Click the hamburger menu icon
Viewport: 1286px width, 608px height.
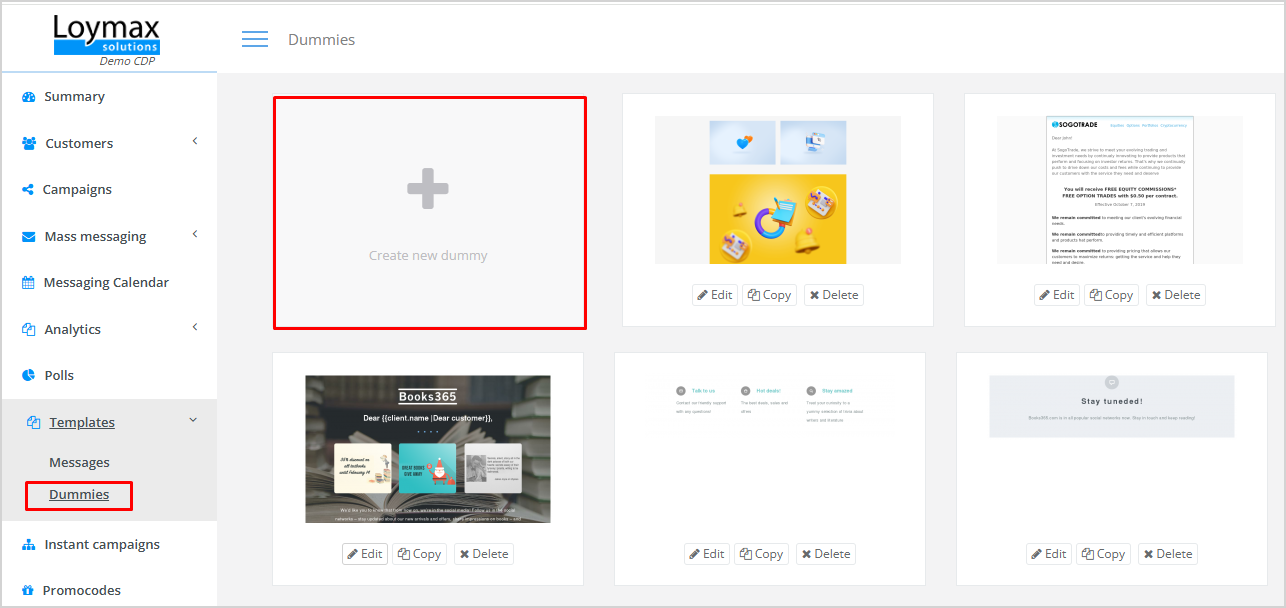(x=255, y=39)
